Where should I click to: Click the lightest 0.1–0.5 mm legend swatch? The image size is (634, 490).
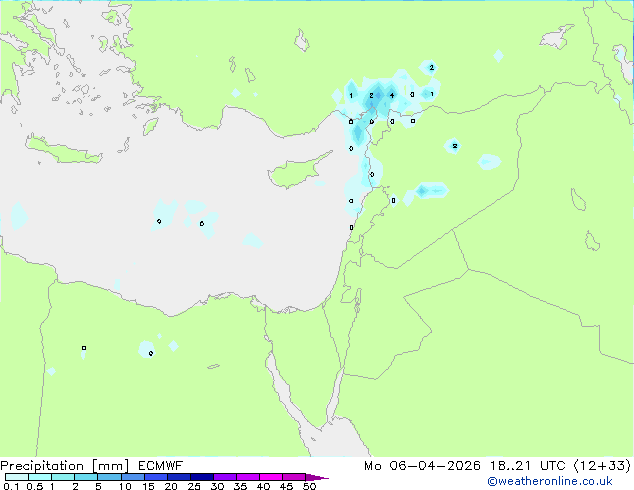point(17,477)
